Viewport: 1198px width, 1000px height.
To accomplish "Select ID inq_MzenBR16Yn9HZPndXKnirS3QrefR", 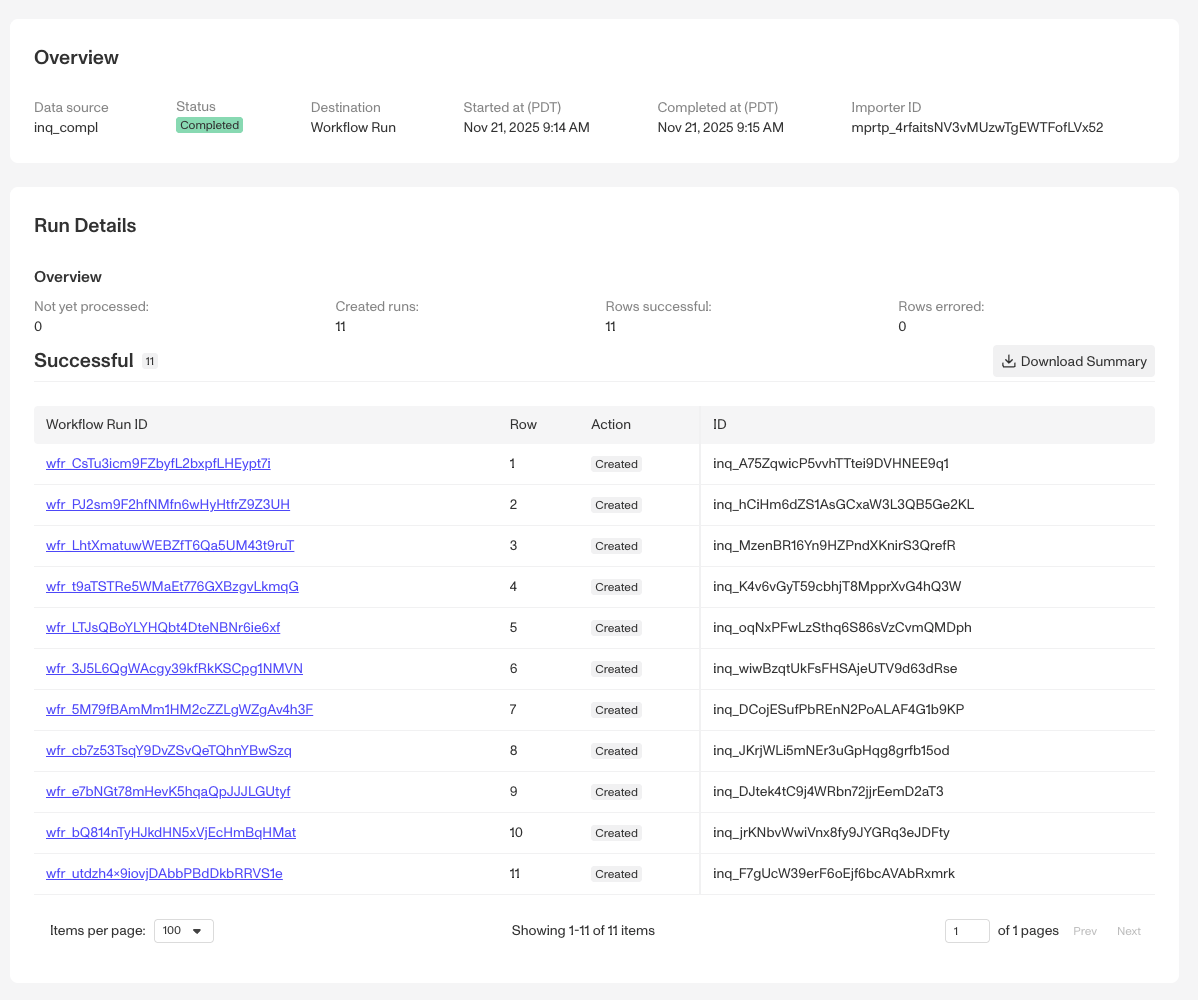I will pyautogui.click(x=834, y=545).
